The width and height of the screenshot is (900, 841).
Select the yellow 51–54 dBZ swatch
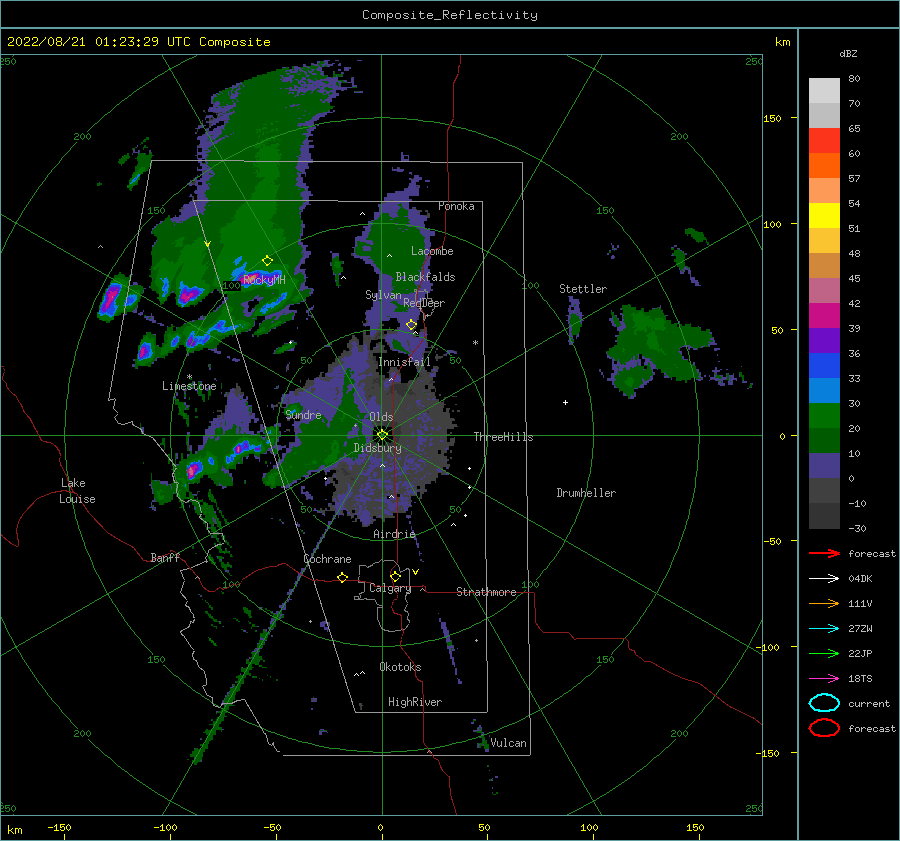824,216
